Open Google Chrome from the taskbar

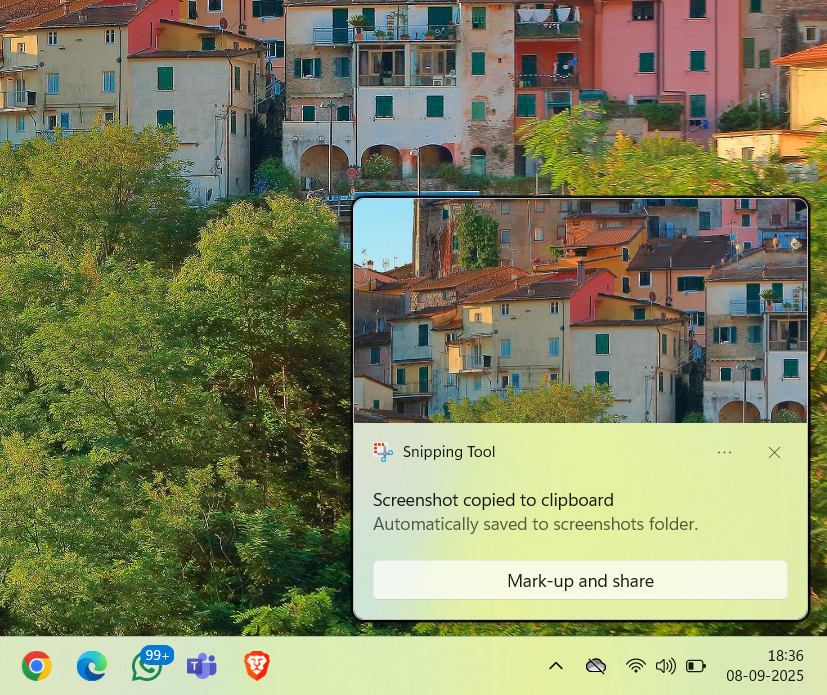coord(37,666)
